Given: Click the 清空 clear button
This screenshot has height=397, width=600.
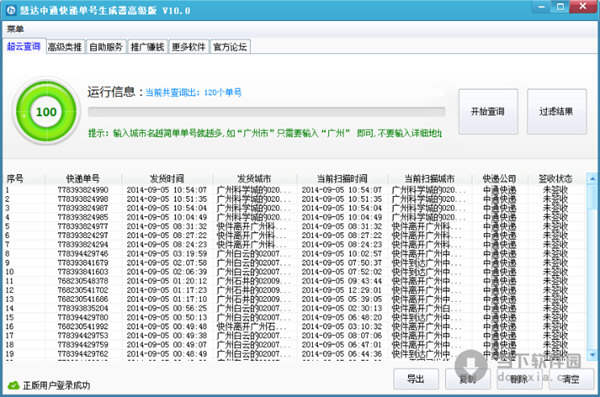Looking at the screenshot, I should [571, 379].
